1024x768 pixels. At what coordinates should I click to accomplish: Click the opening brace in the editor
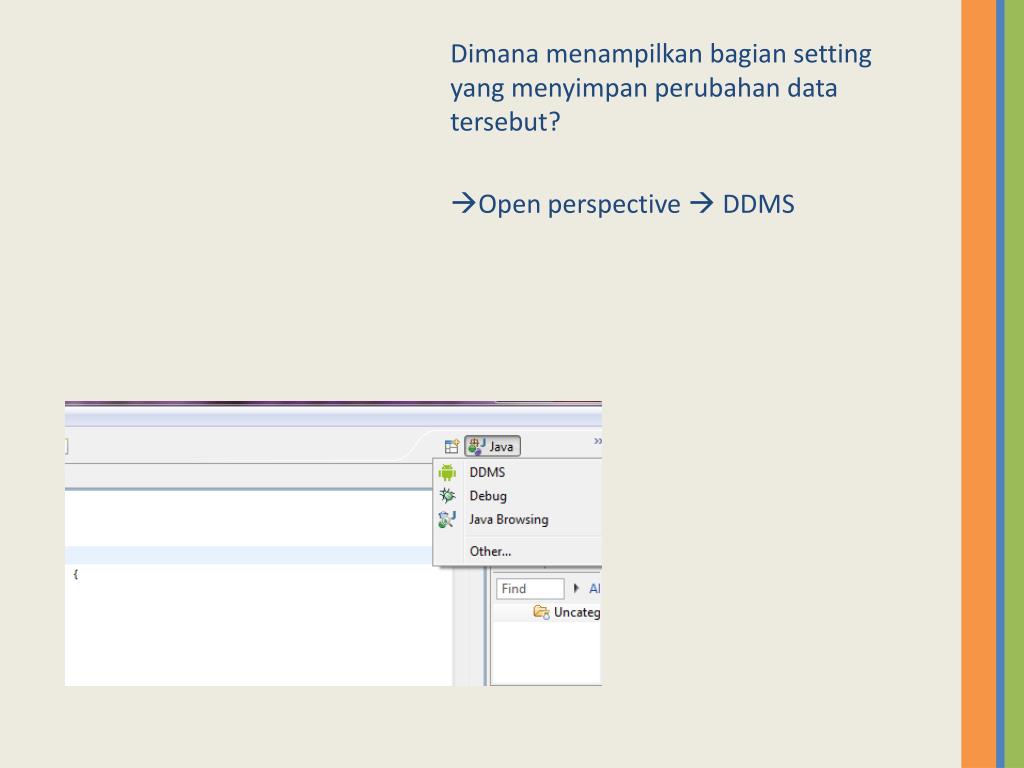click(76, 573)
